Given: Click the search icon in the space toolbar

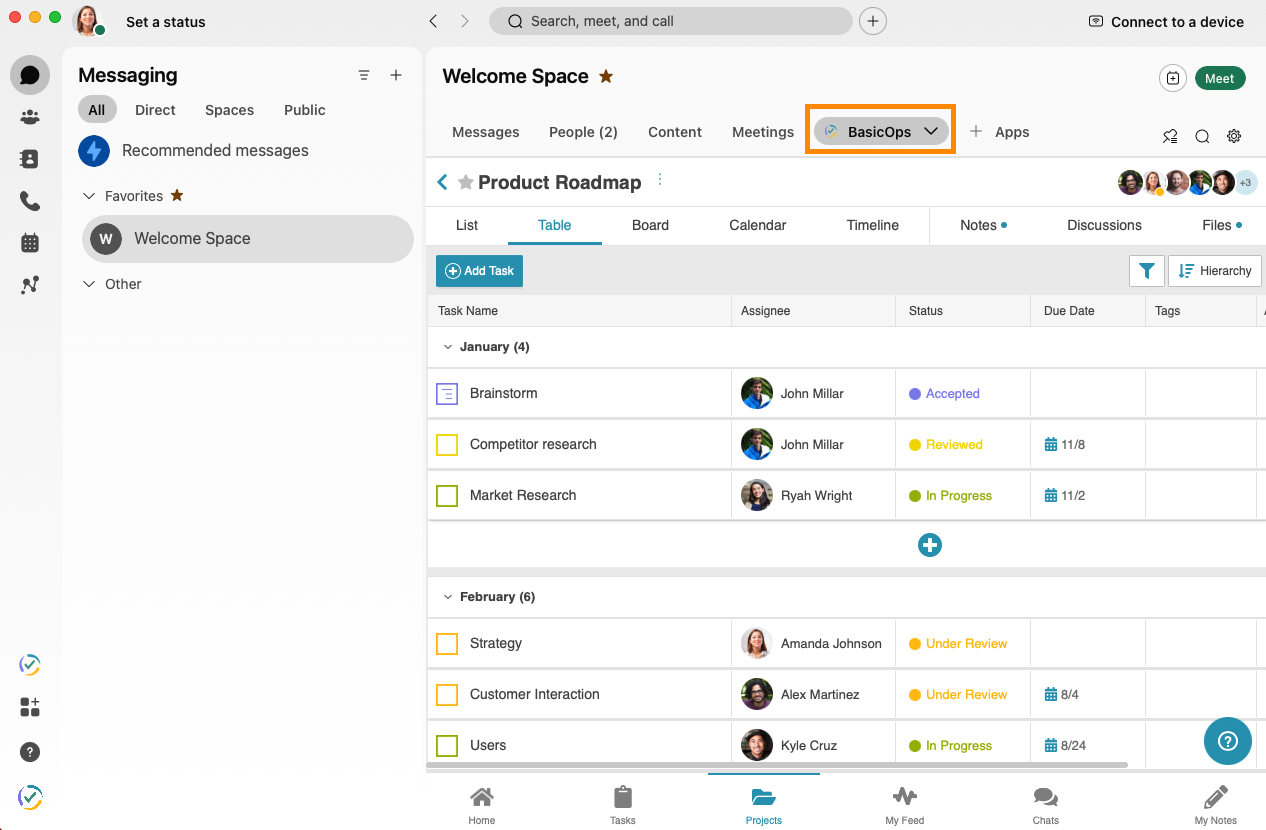Looking at the screenshot, I should 1202,136.
